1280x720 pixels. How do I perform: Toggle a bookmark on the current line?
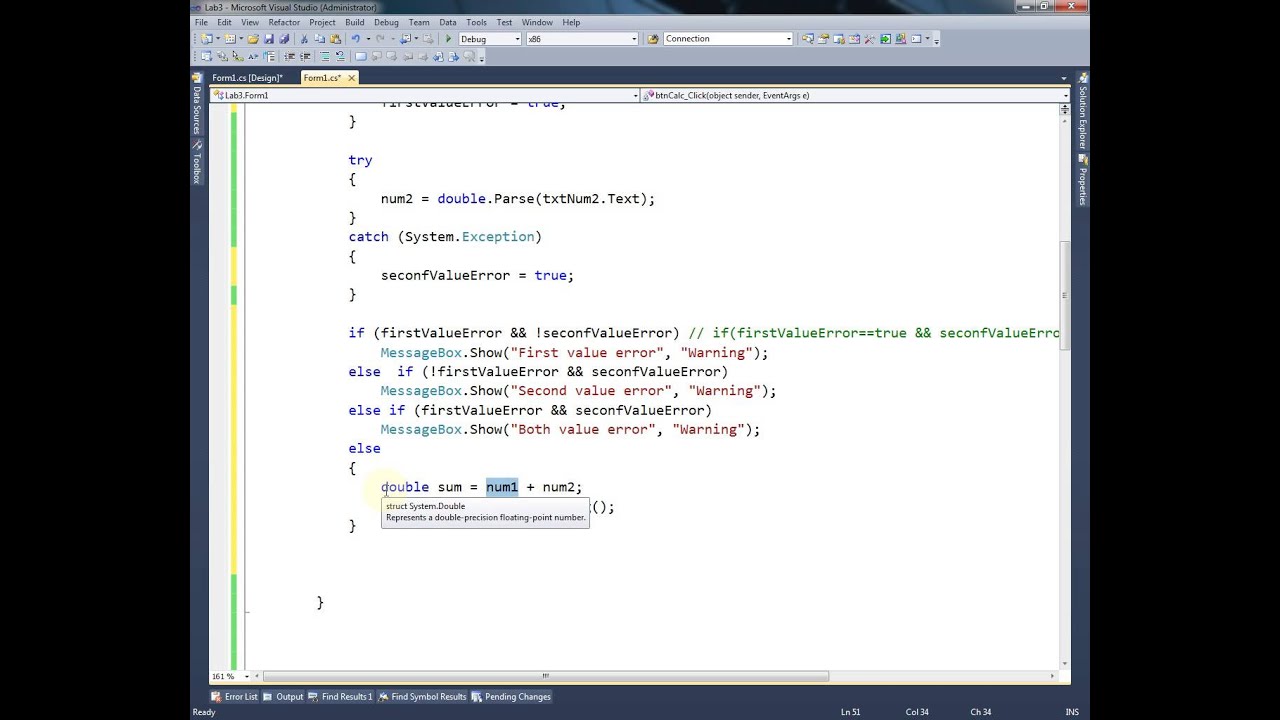point(360,56)
